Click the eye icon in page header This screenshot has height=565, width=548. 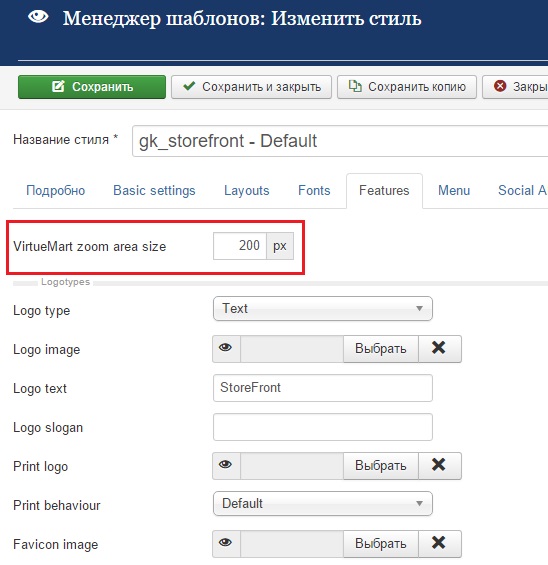(x=38, y=17)
